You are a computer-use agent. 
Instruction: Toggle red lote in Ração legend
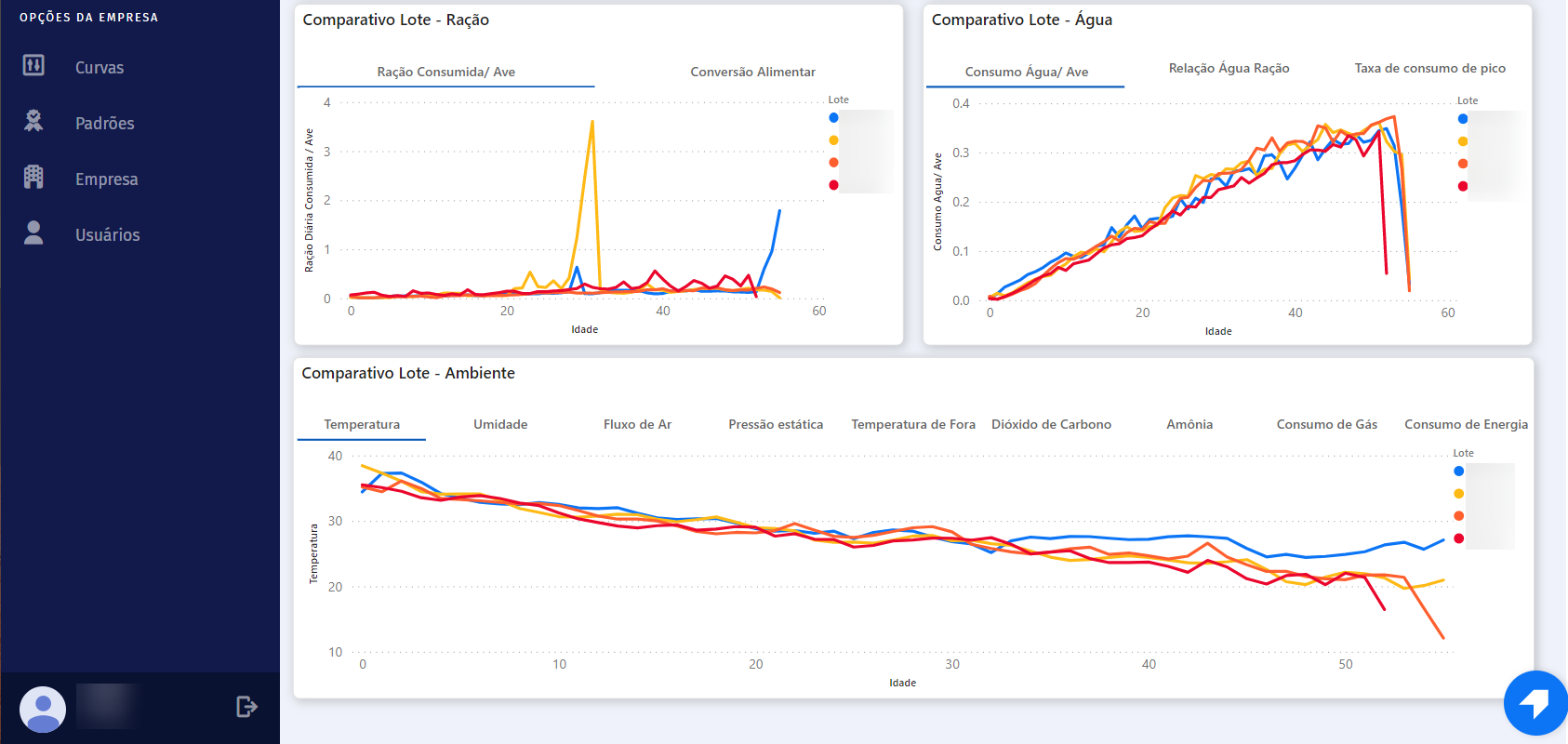833,184
